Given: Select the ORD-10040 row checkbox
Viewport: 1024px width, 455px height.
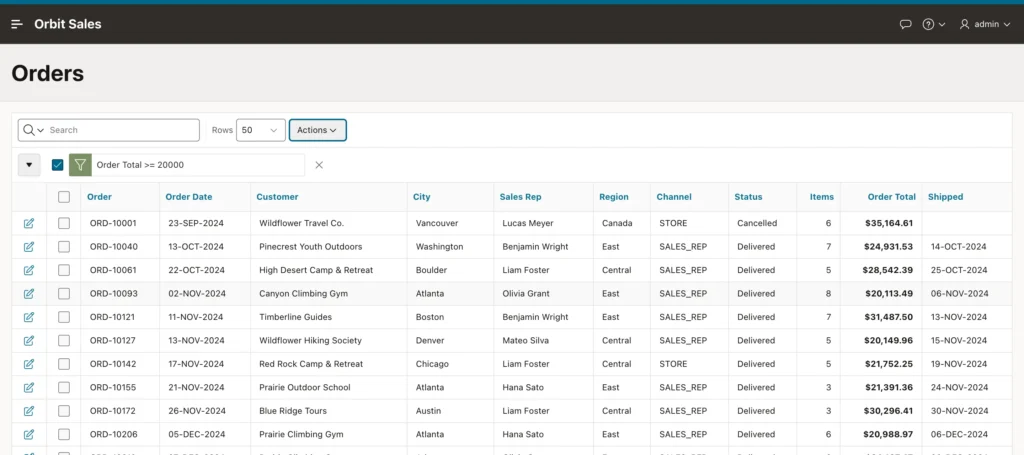Looking at the screenshot, I should tap(63, 247).
